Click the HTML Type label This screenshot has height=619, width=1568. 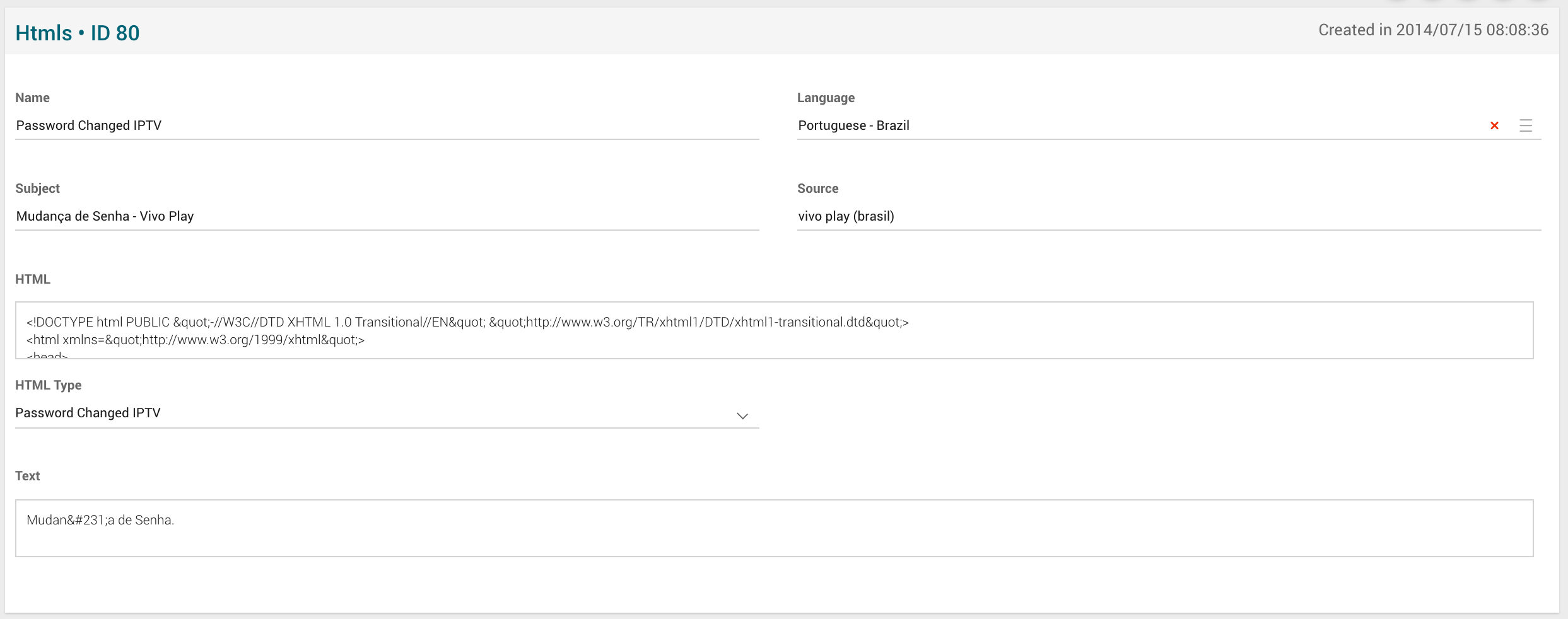click(x=48, y=385)
